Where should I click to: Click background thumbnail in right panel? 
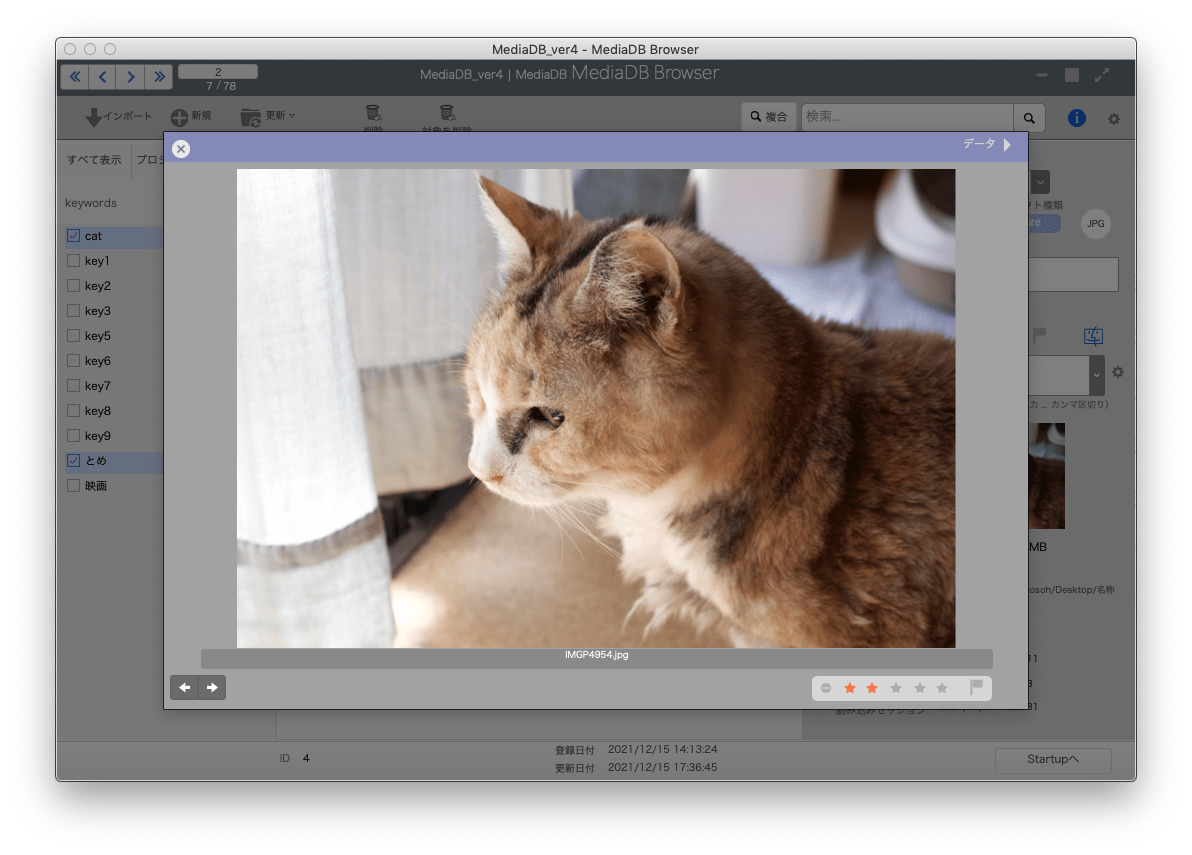(x=1047, y=476)
